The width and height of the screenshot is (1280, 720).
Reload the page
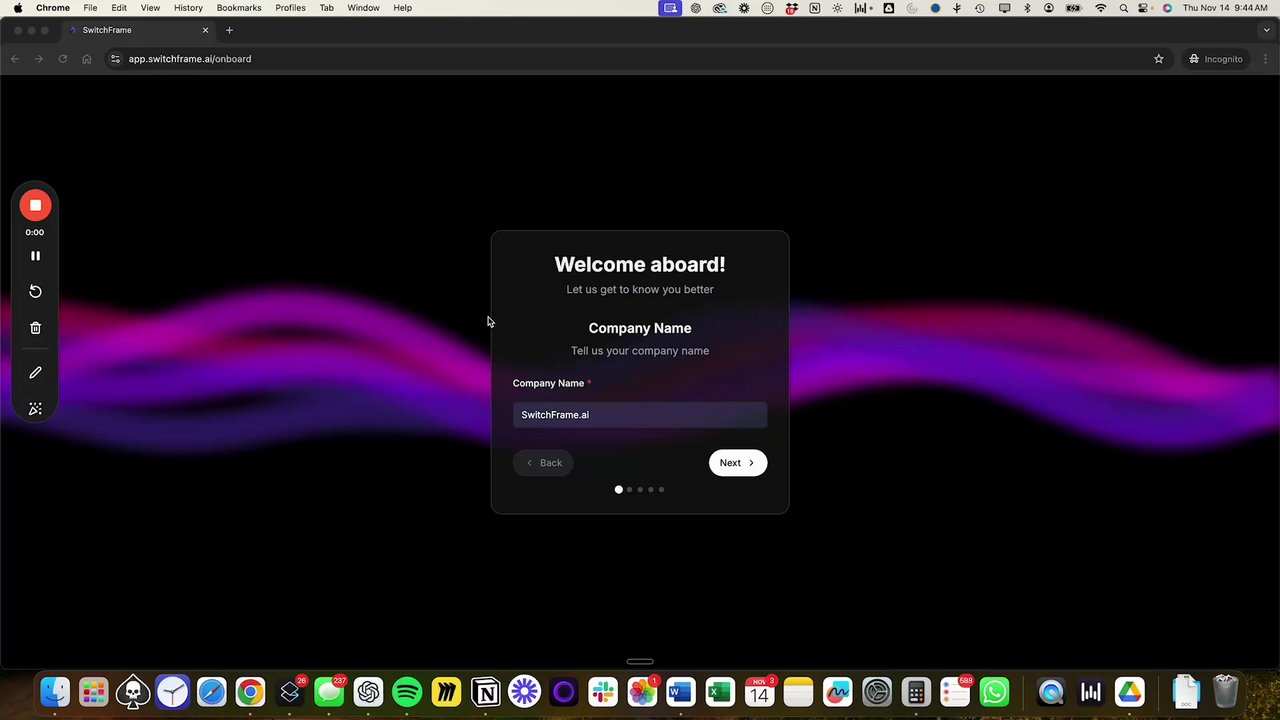tap(63, 59)
